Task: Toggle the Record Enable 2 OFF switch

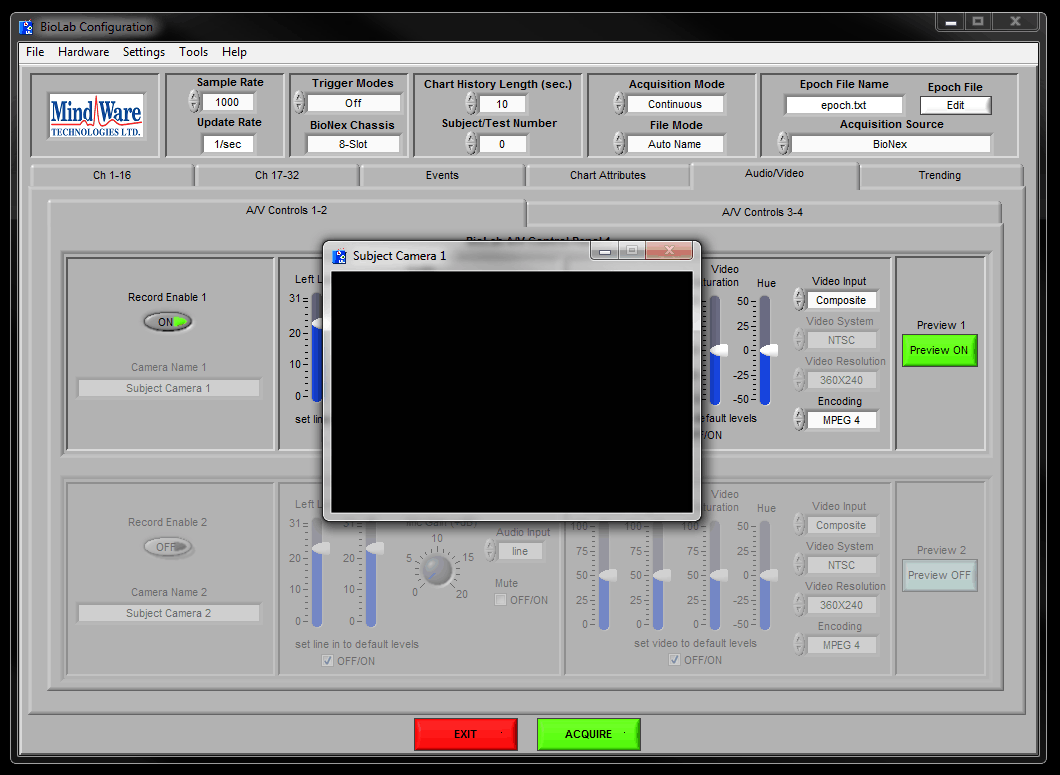Action: [x=168, y=547]
